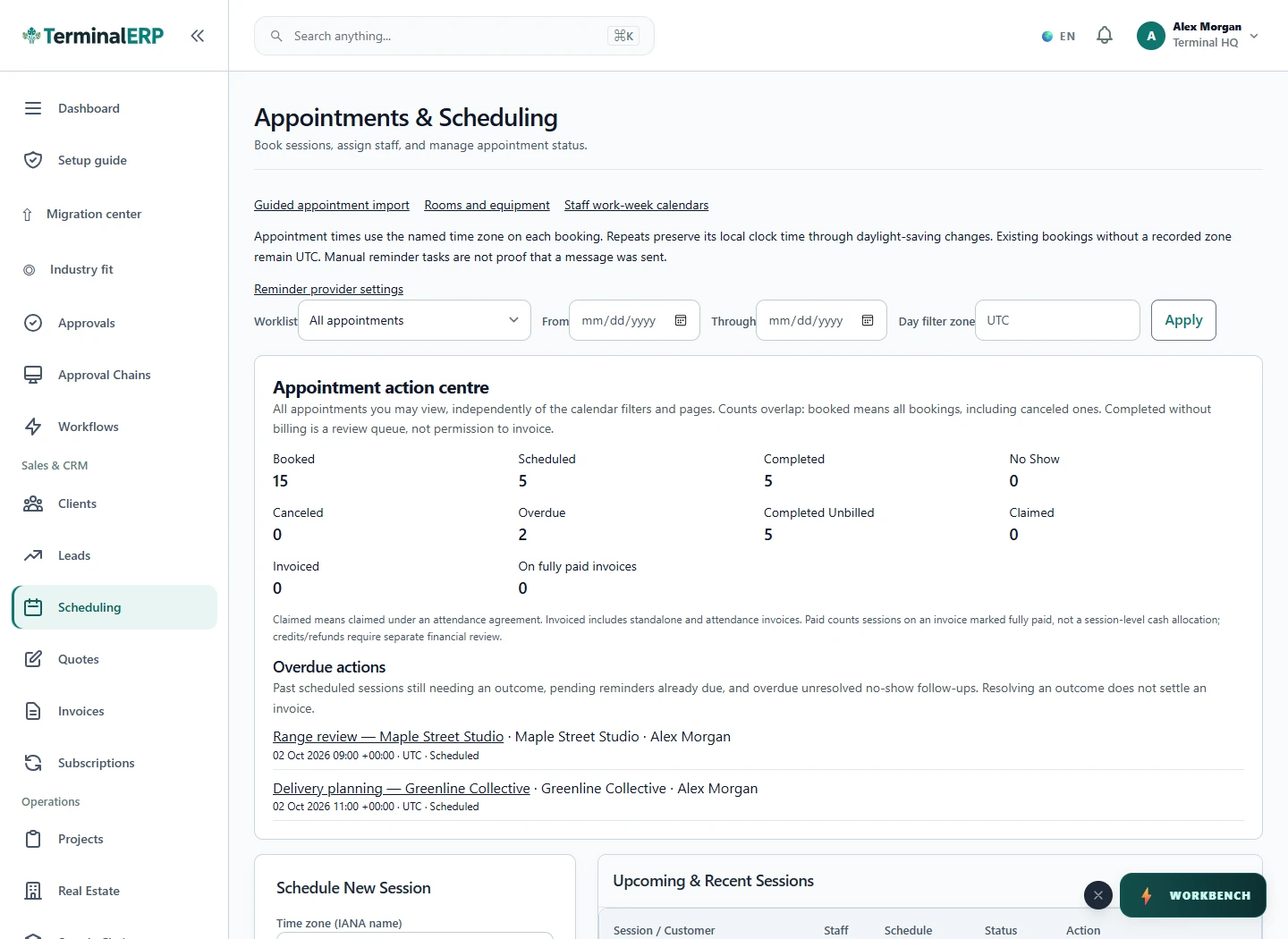Viewport: 1288px width, 939px height.
Task: Open Real Estate building icon
Action: coord(33,891)
